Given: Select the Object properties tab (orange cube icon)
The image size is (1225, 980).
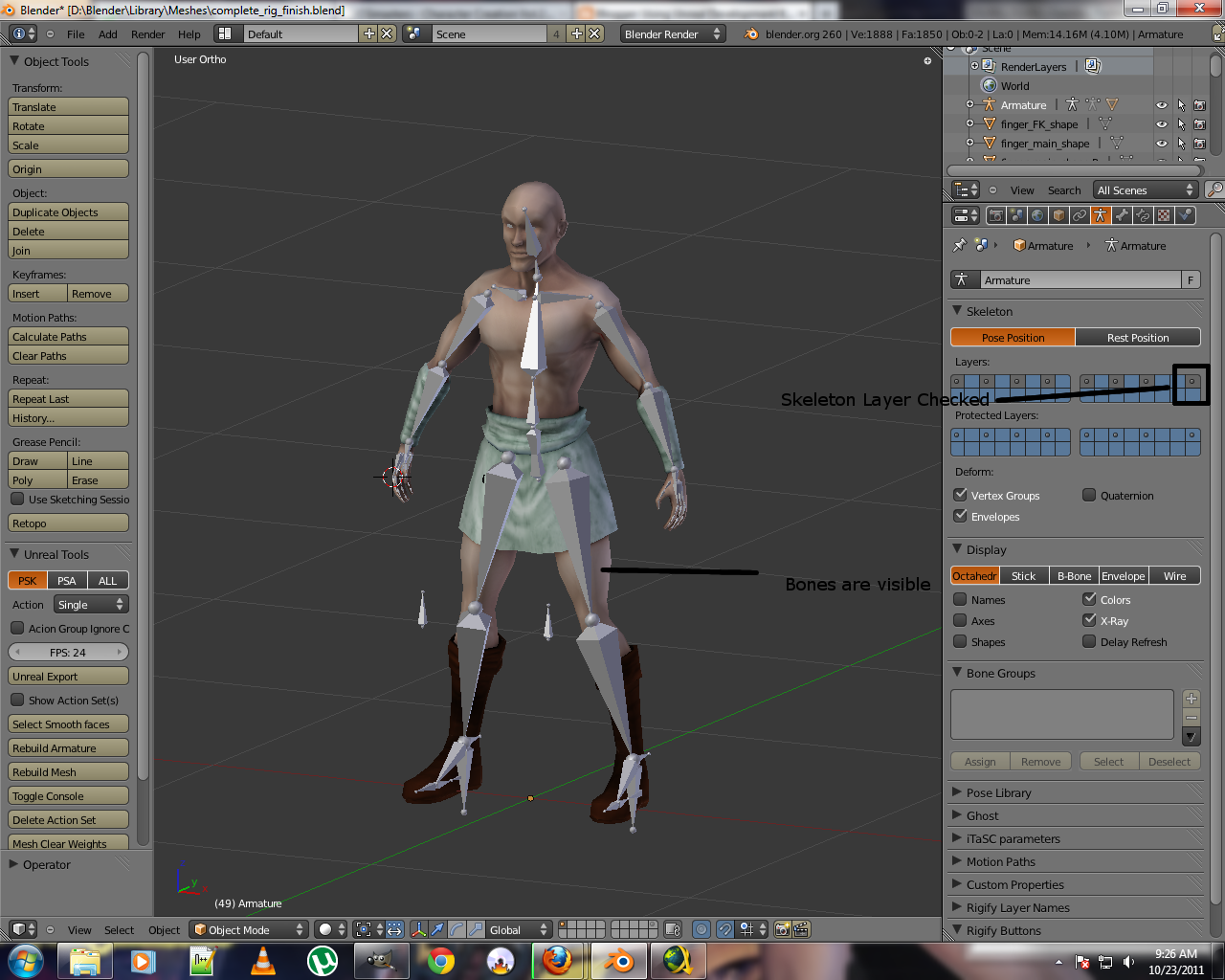Looking at the screenshot, I should [x=1057, y=214].
